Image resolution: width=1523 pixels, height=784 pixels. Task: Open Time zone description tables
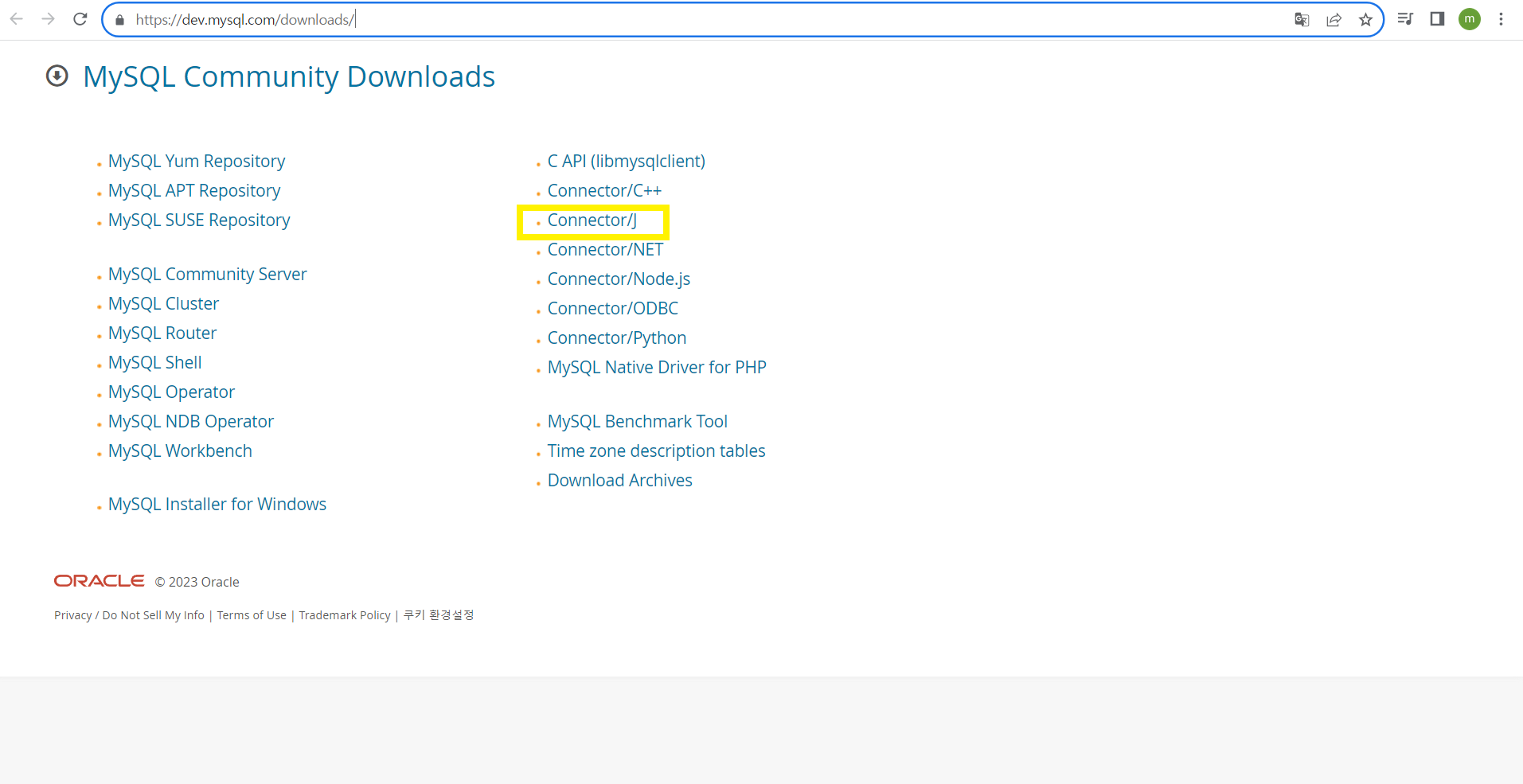tap(656, 451)
